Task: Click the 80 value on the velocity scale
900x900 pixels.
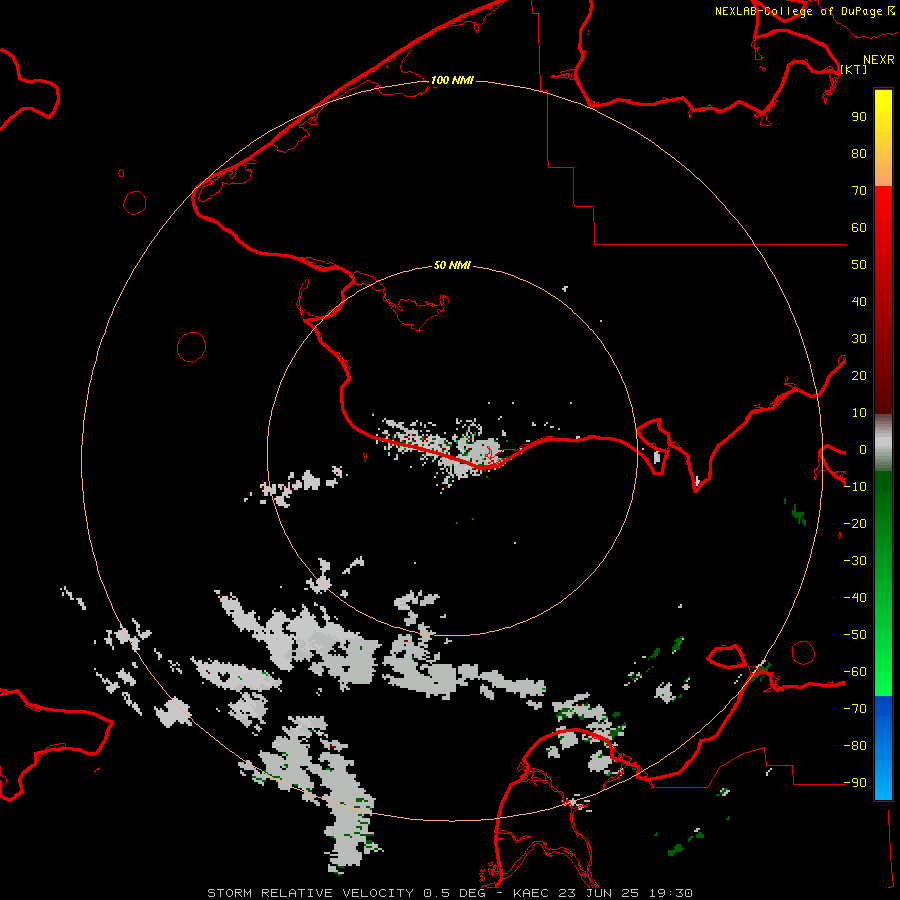Action: pyautogui.click(x=859, y=154)
